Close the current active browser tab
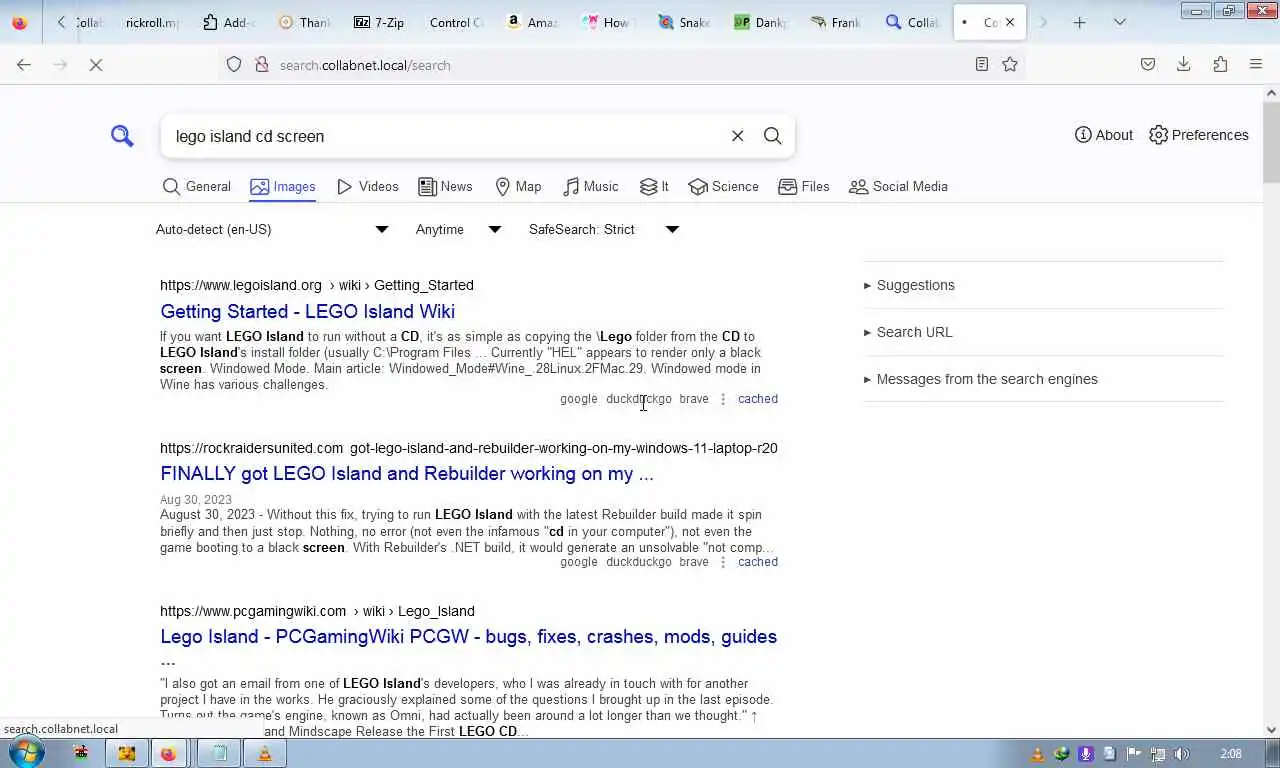This screenshot has width=1280, height=768. pos(1009,22)
